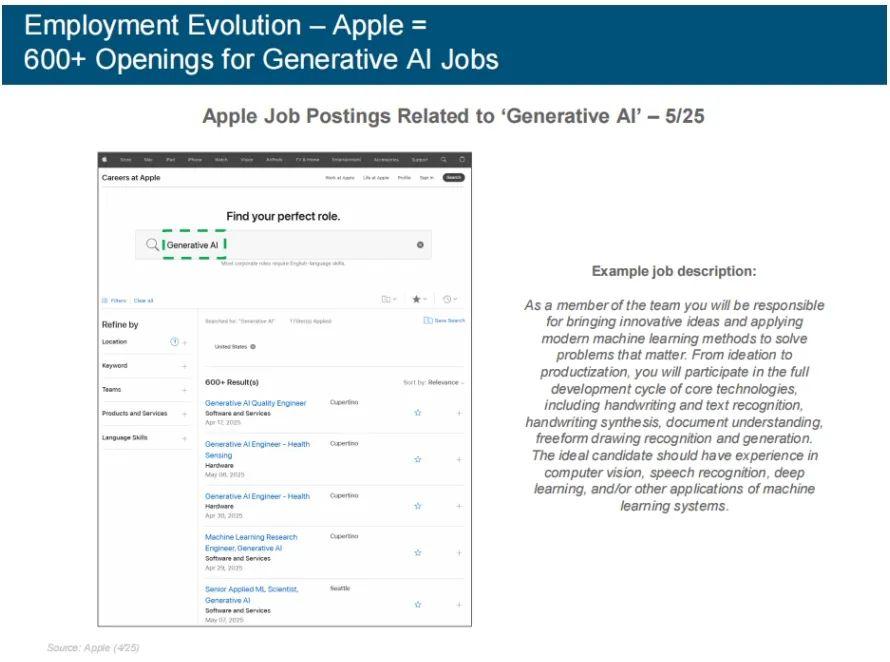
Task: Click the magnifier icon inside the search field
Action: click(x=152, y=245)
